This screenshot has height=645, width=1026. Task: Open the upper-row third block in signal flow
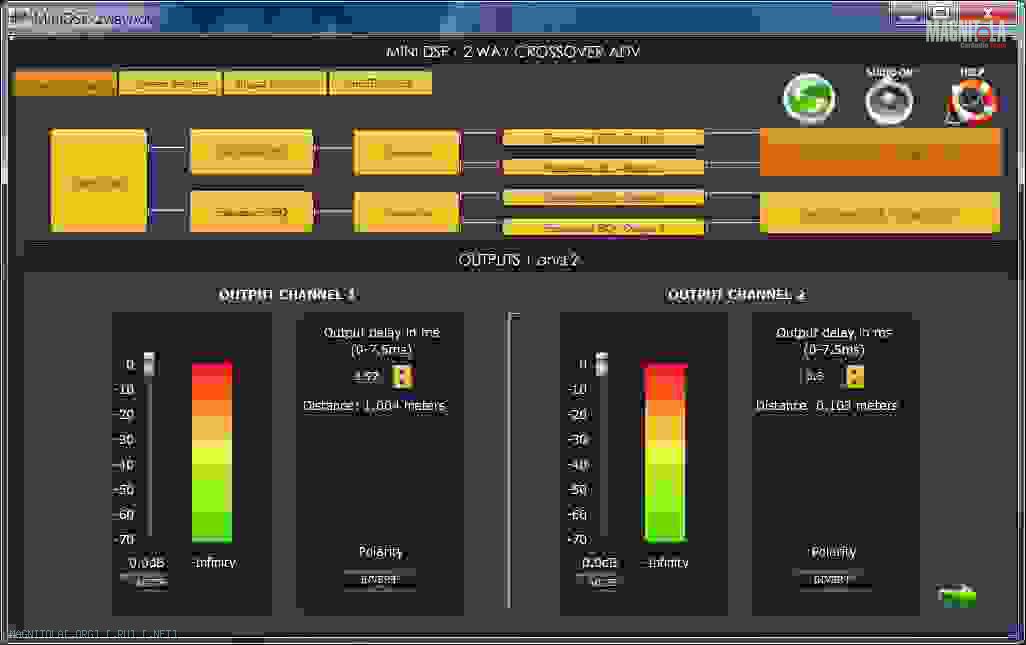(407, 152)
